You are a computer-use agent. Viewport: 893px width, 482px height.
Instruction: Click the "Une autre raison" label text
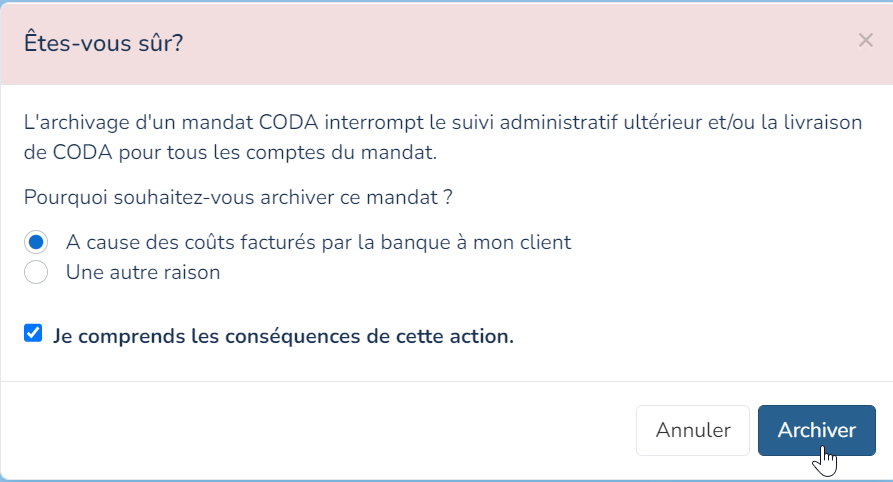tap(143, 272)
